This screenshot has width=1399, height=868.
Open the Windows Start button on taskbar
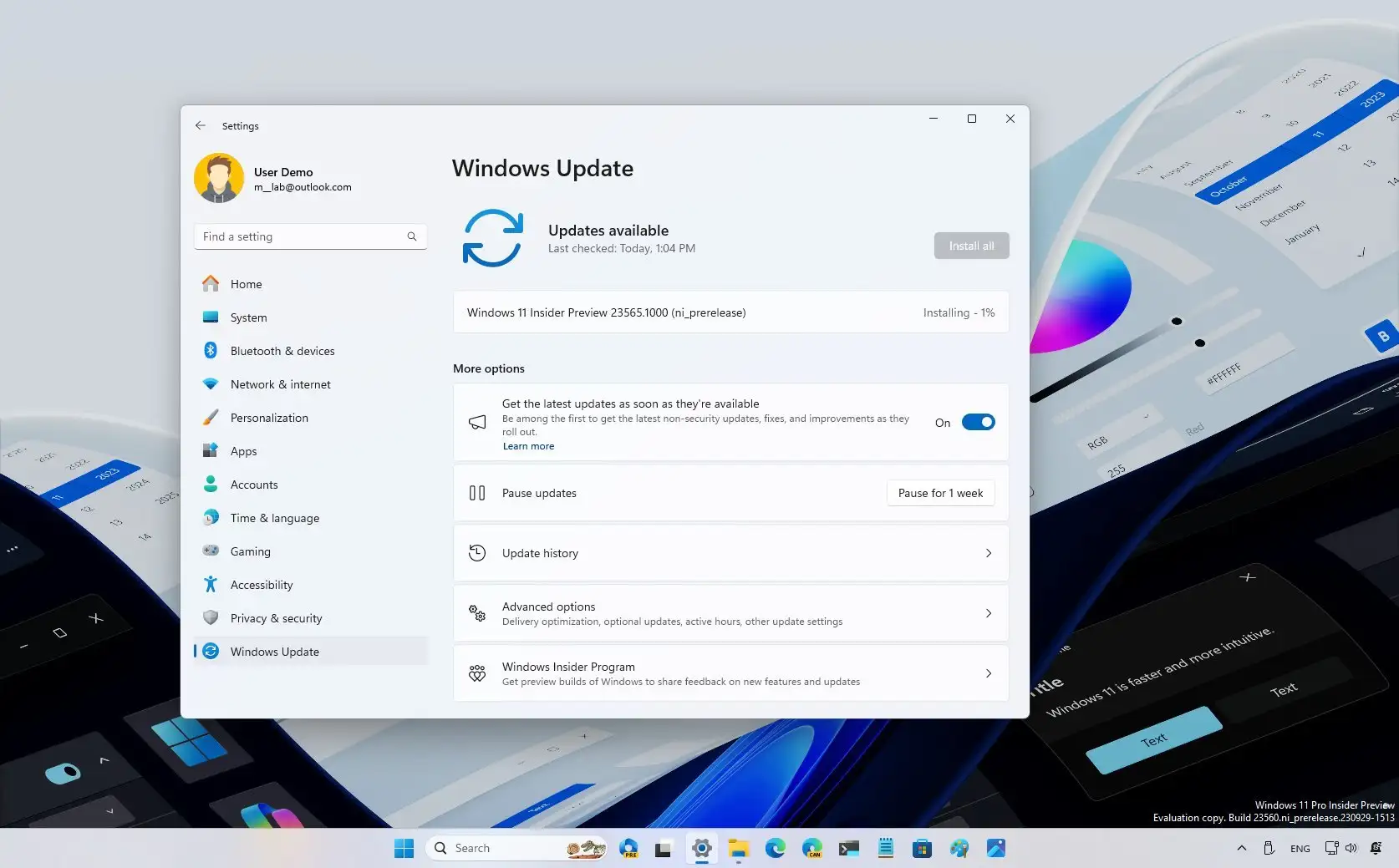[404, 848]
